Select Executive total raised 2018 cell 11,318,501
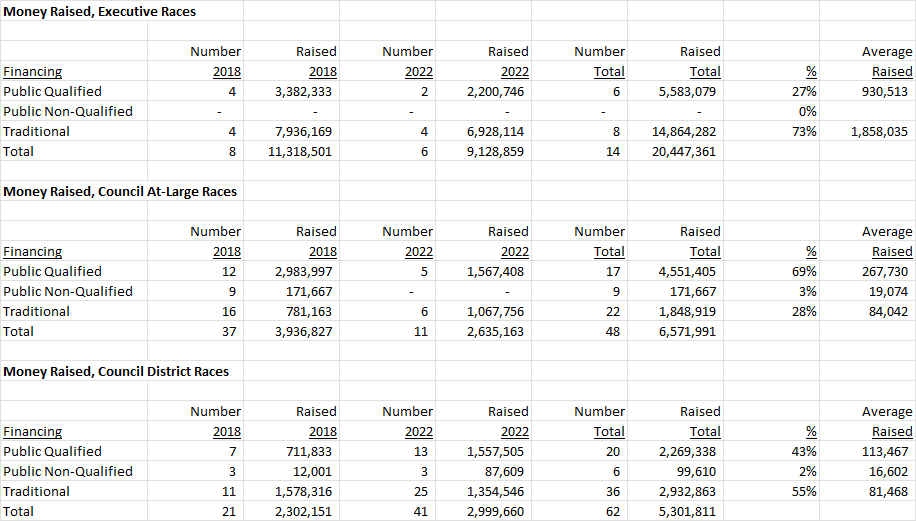Screen dimensions: 916x521 pyautogui.click(x=300, y=152)
